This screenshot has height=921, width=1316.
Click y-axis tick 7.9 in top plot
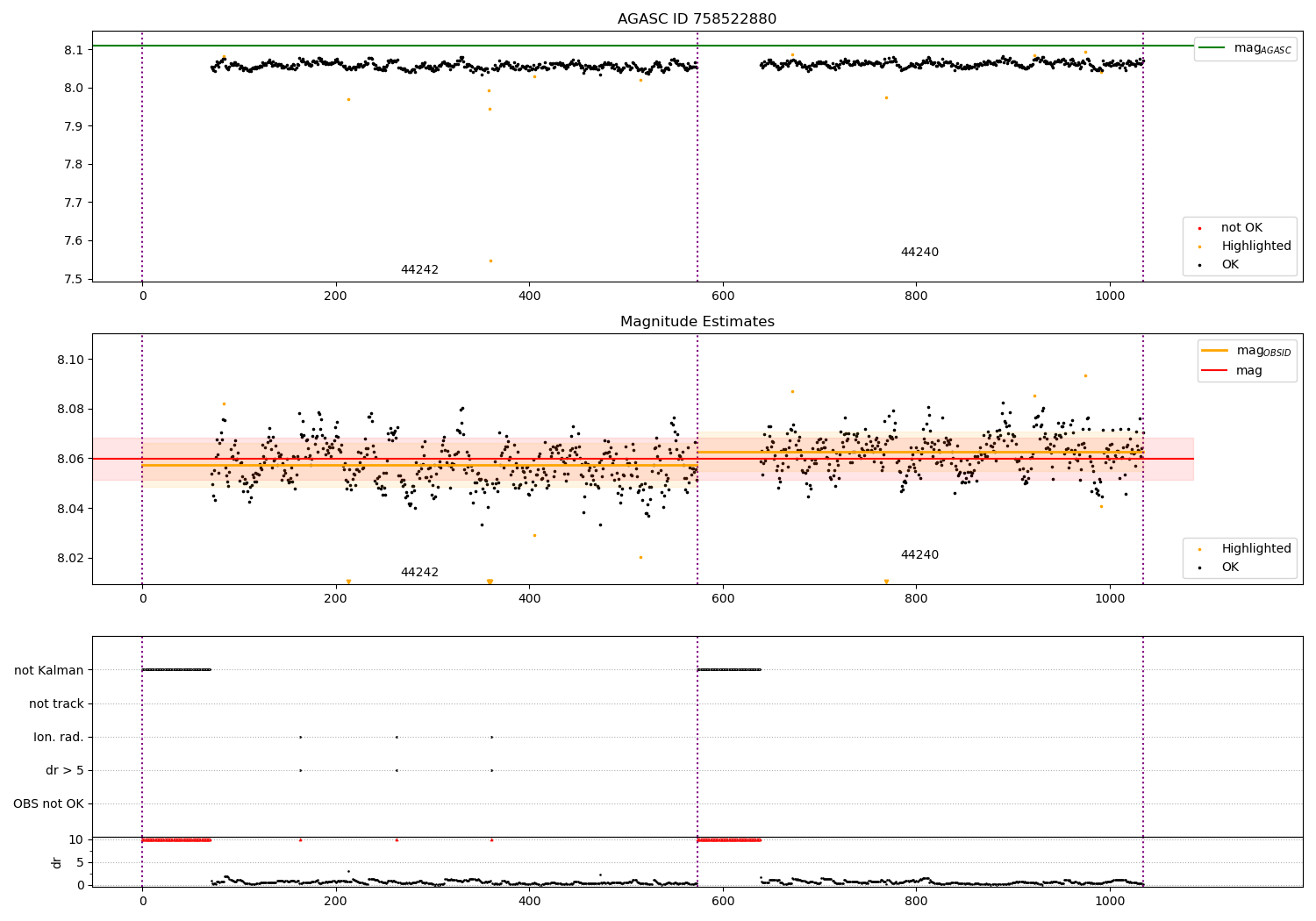pyautogui.click(x=74, y=126)
